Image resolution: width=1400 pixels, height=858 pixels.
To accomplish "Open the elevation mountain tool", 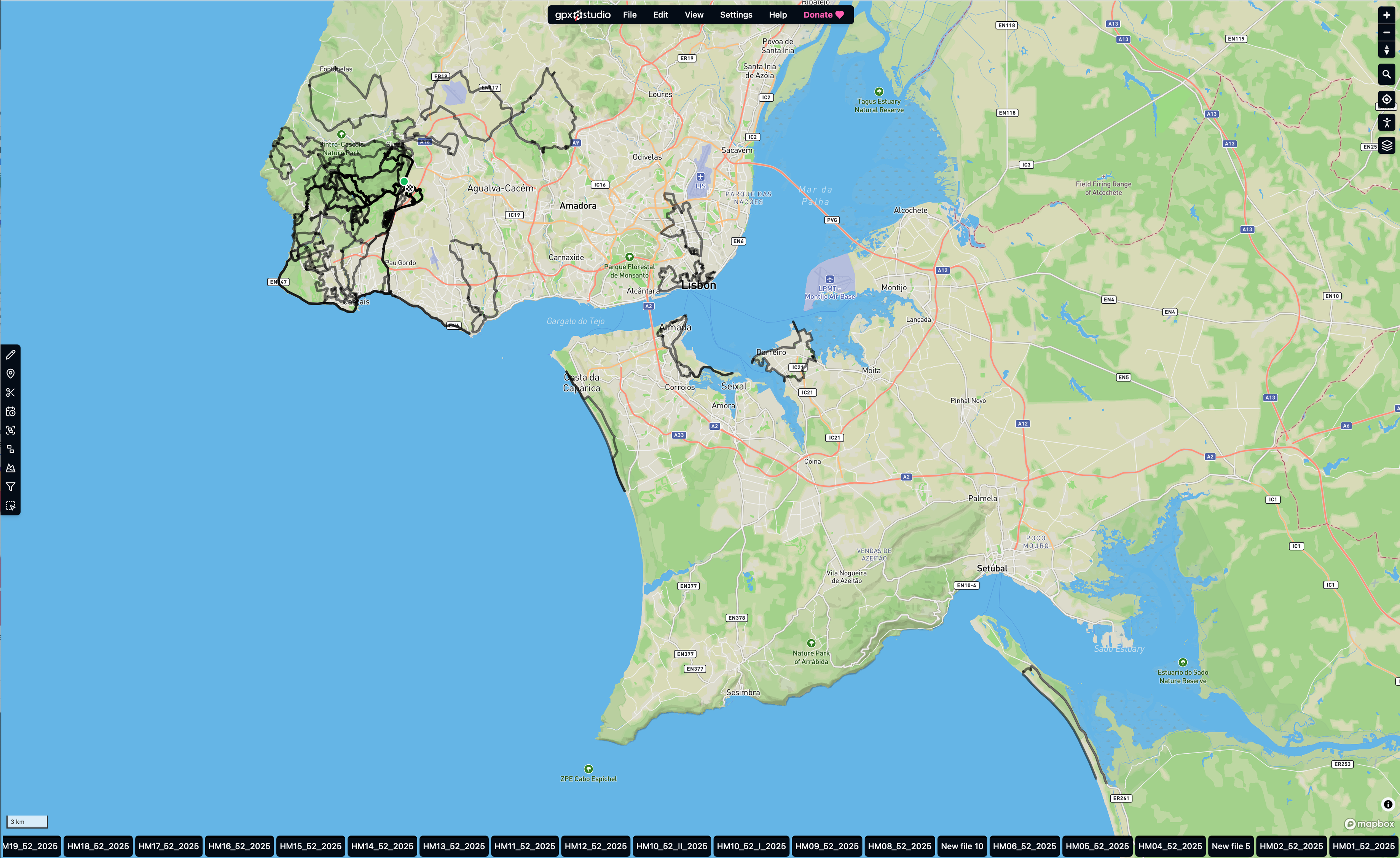I will coord(10,468).
